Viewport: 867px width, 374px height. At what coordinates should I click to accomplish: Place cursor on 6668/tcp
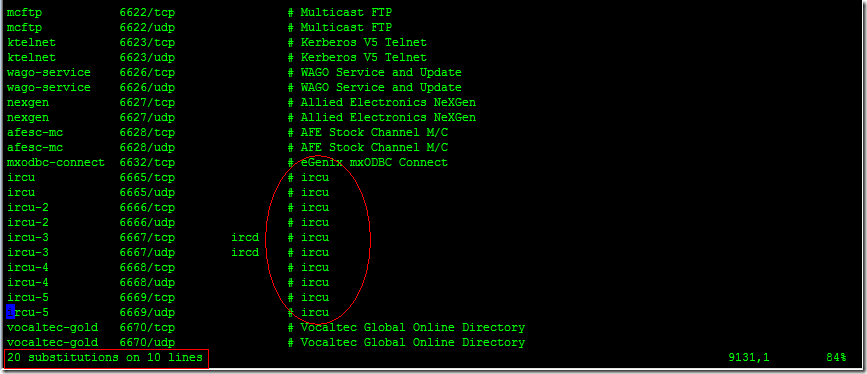coord(147,267)
